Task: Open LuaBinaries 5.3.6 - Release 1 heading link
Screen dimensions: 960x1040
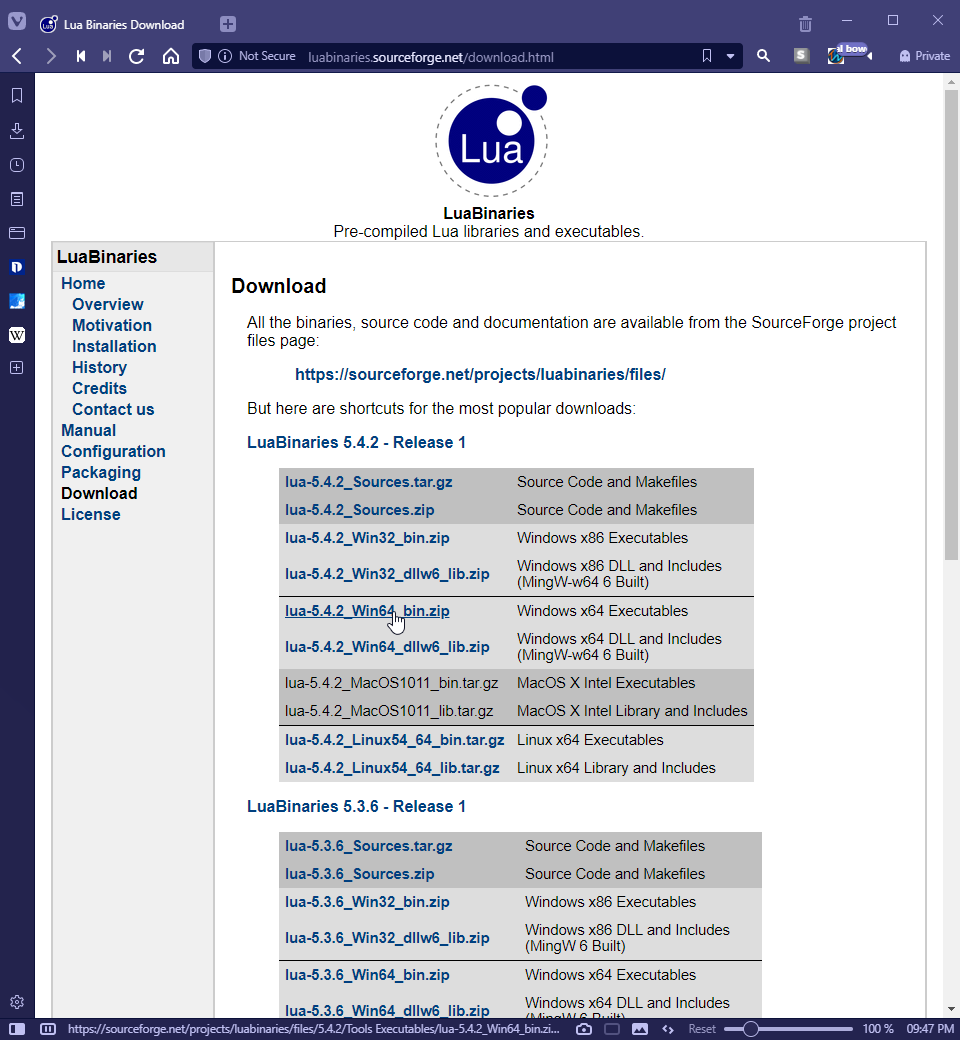Action: pos(356,807)
